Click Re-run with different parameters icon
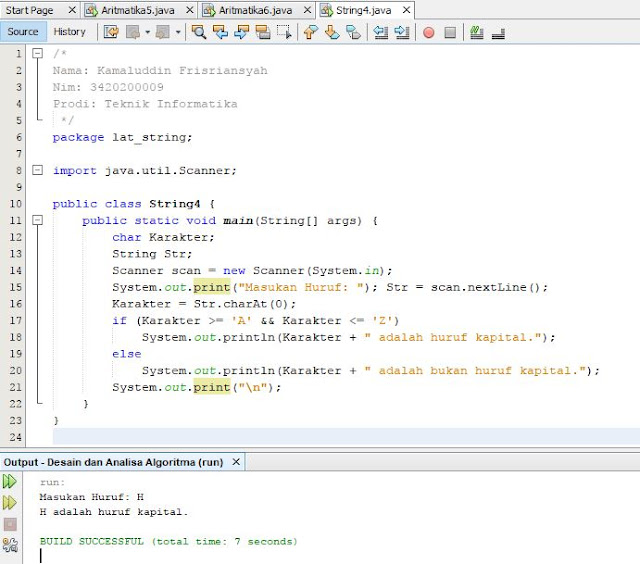 [x=10, y=502]
